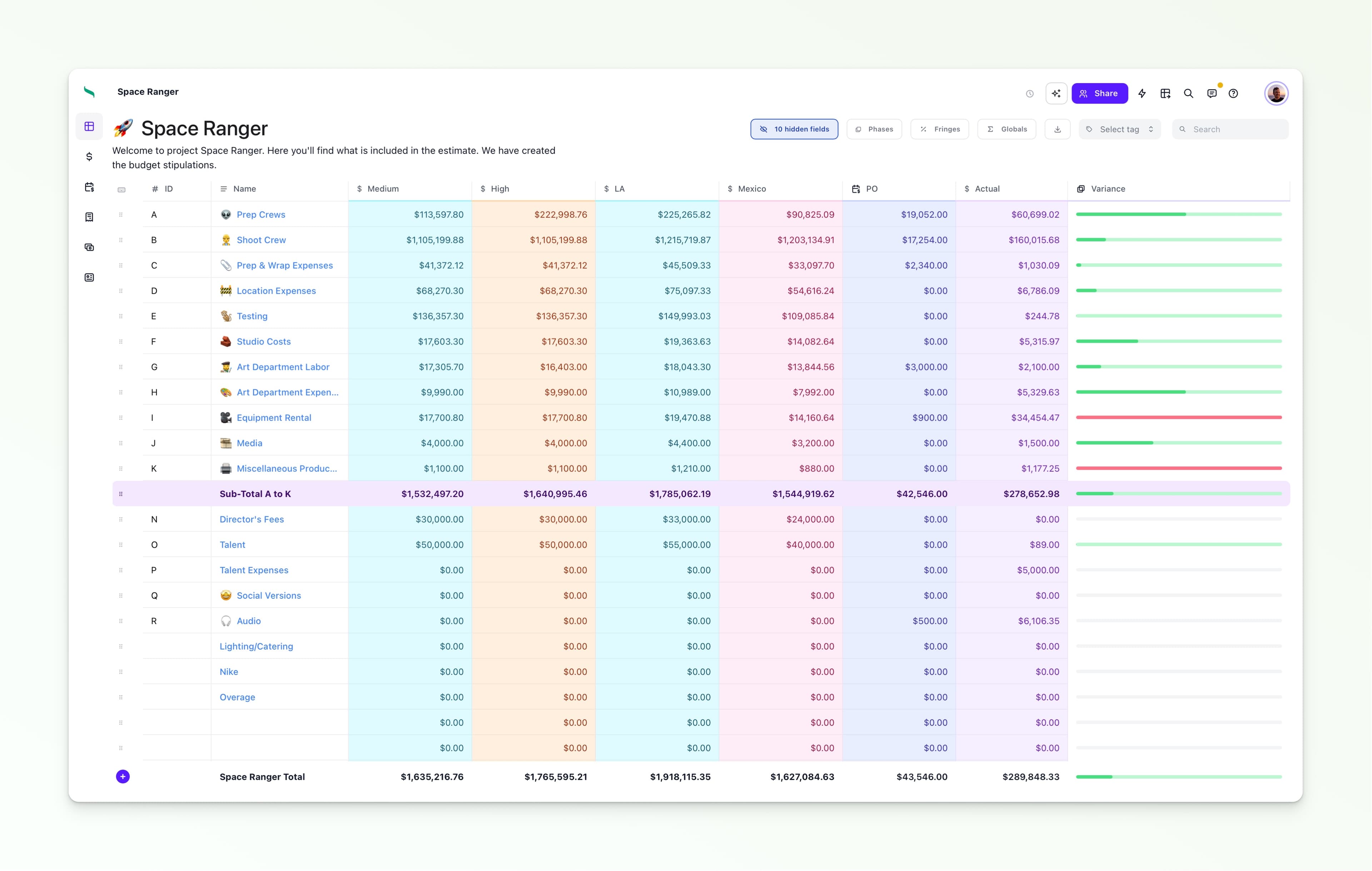Toggle the Phases view button
The width and height of the screenshot is (1372, 871).
(874, 129)
